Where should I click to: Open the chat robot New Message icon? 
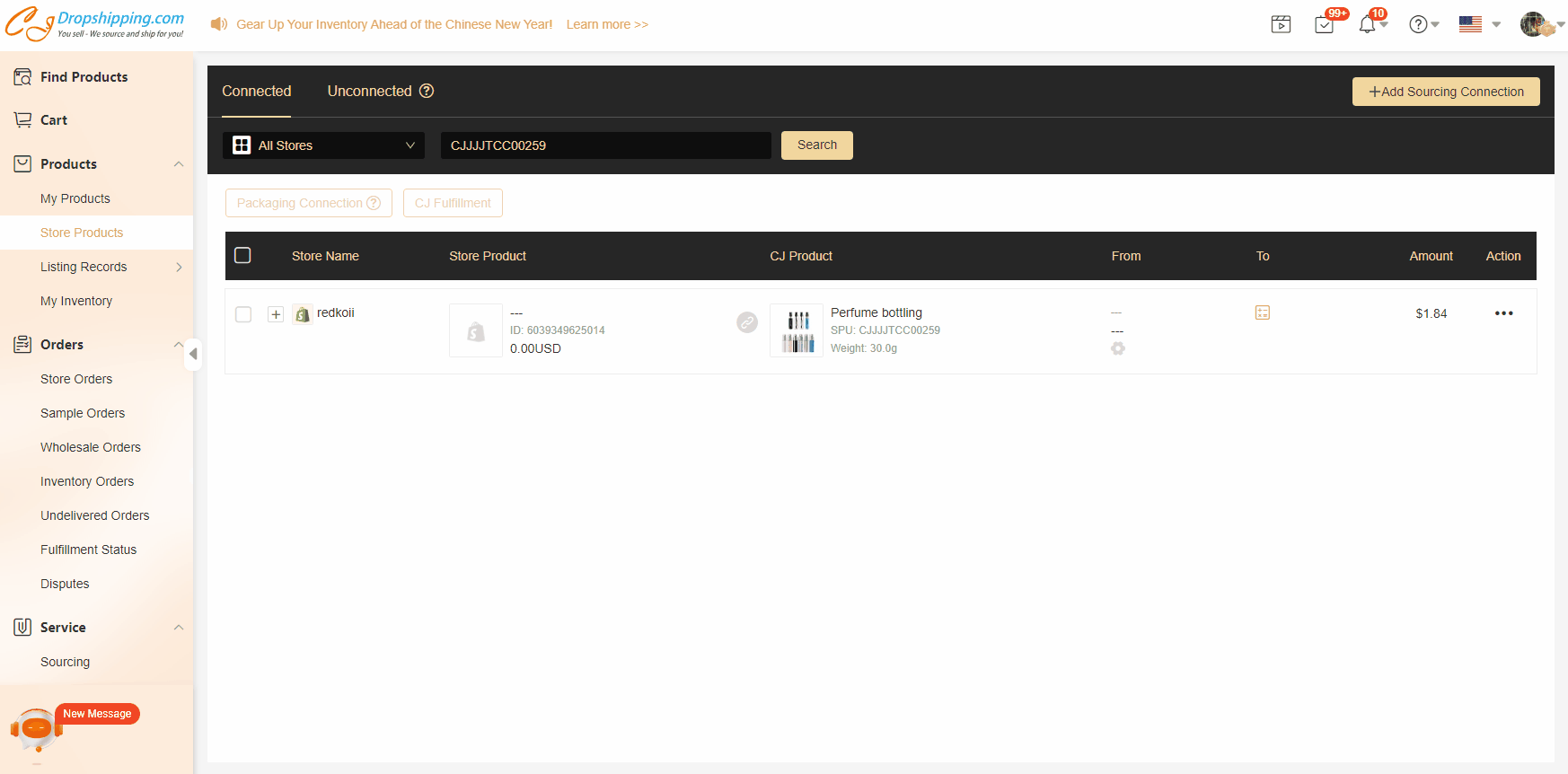point(38,728)
